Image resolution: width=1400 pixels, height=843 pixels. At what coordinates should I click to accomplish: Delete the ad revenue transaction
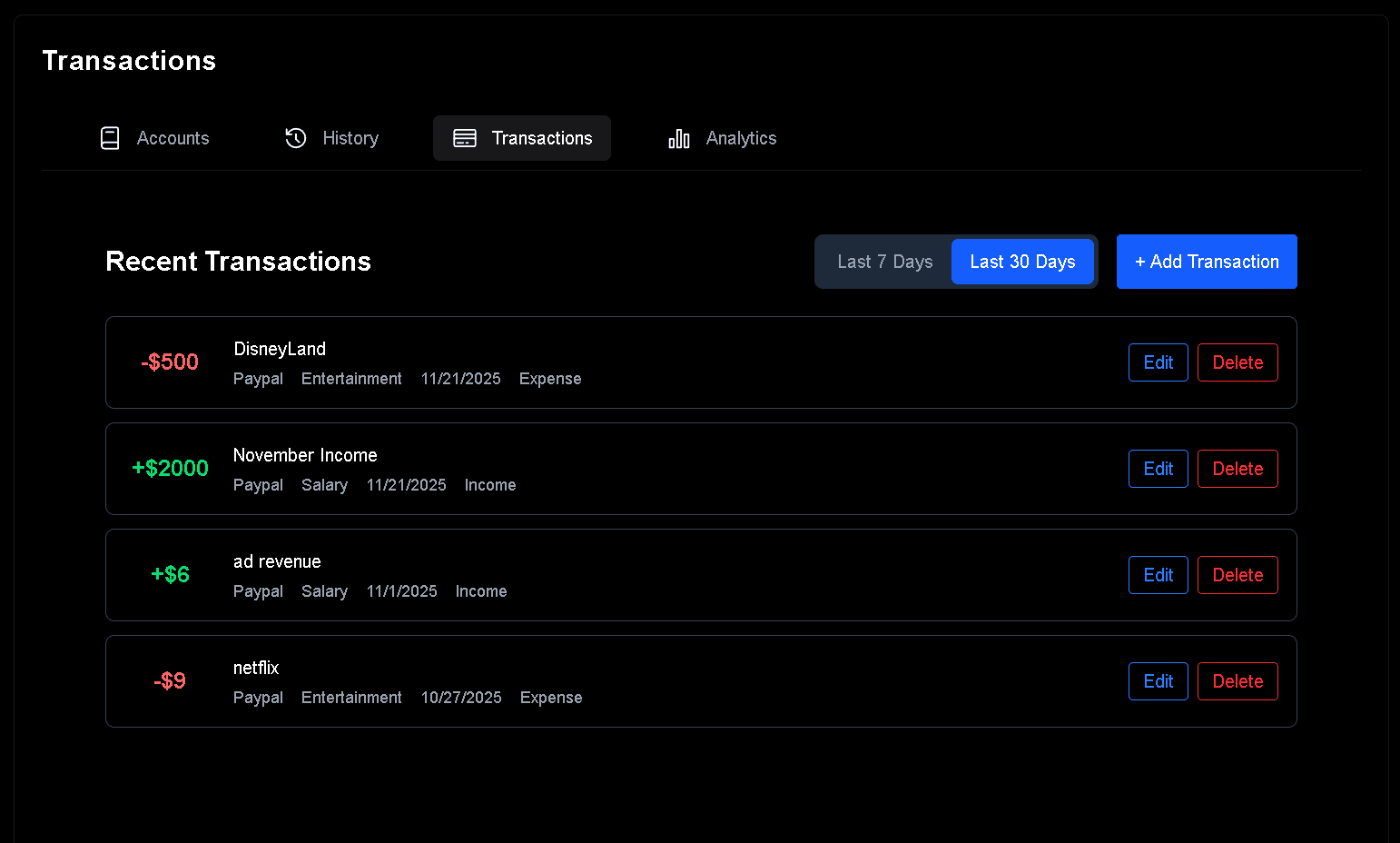tap(1237, 575)
